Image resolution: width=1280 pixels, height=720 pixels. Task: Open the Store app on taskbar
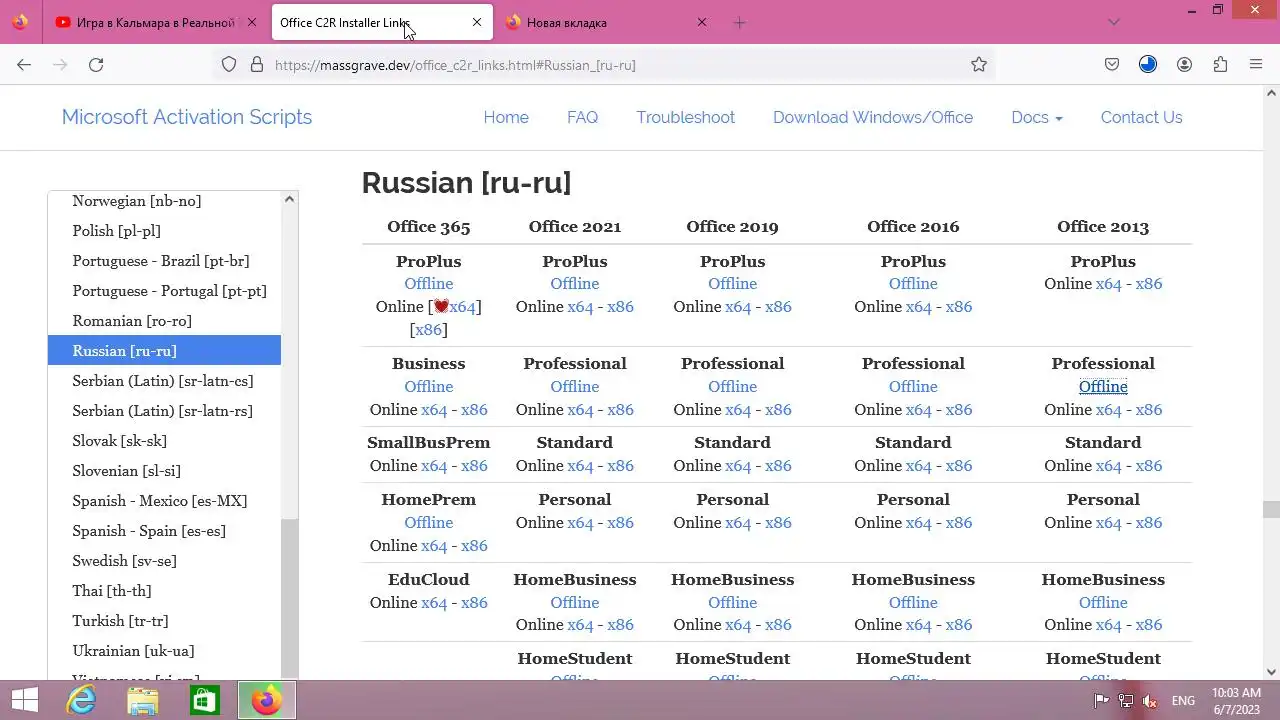click(x=205, y=700)
